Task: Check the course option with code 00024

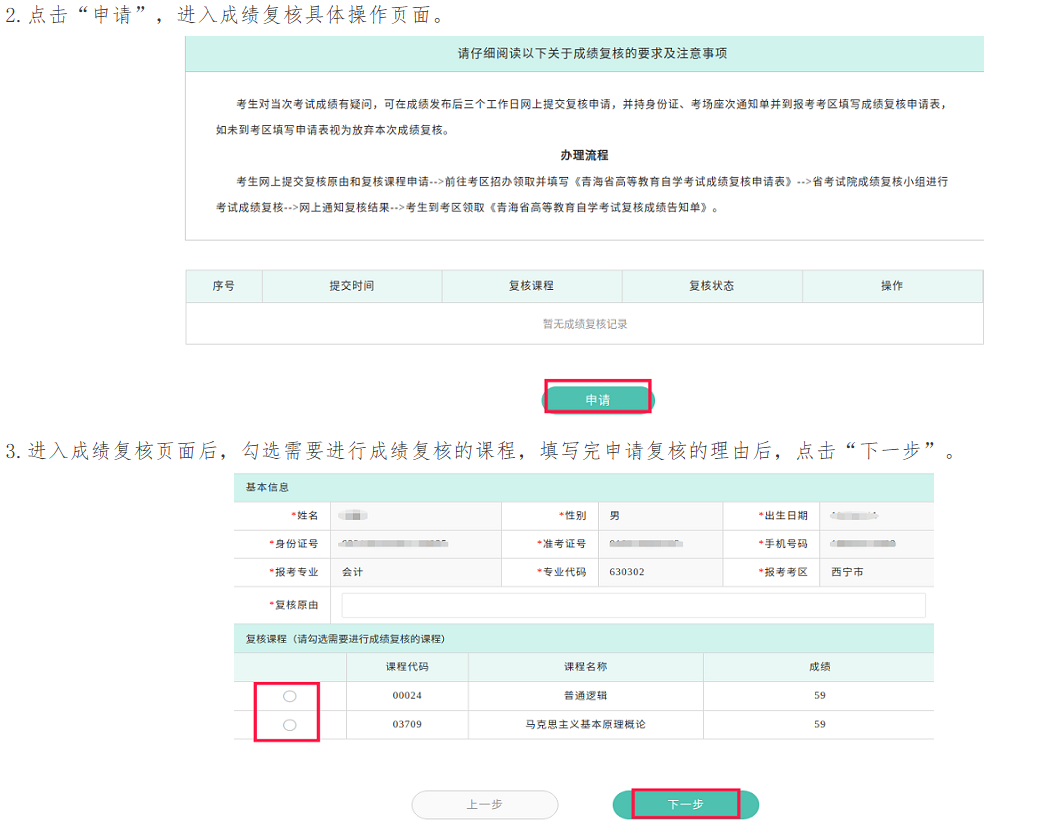Action: 289,695
